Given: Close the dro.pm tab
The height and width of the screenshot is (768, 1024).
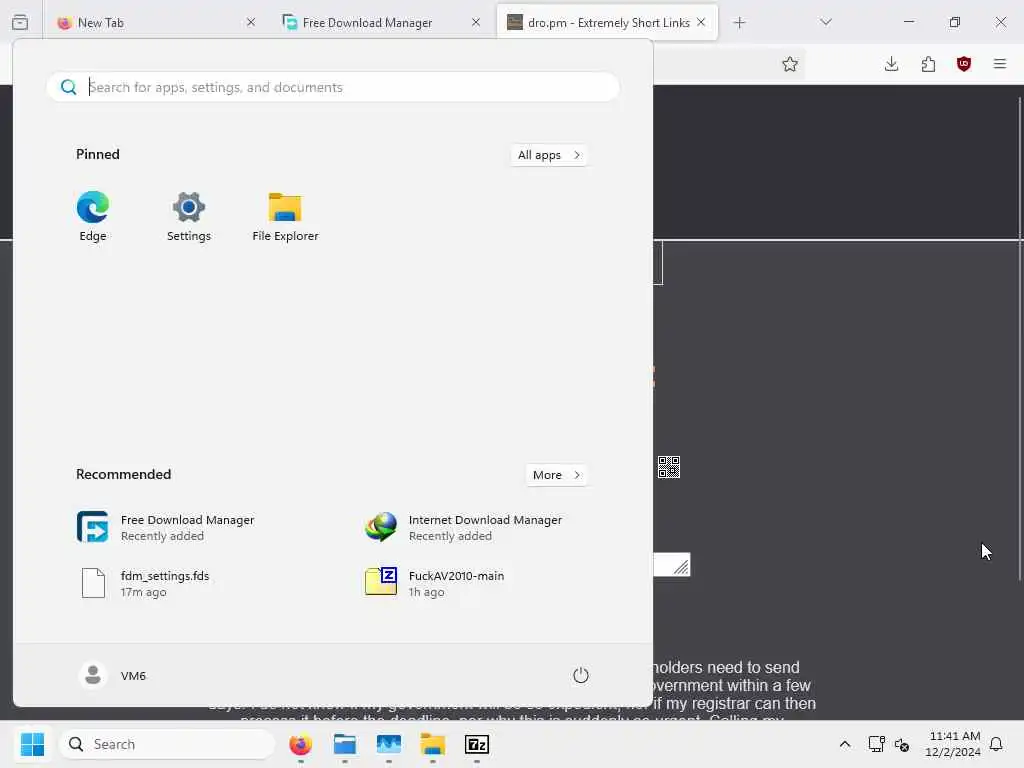Looking at the screenshot, I should point(701,22).
